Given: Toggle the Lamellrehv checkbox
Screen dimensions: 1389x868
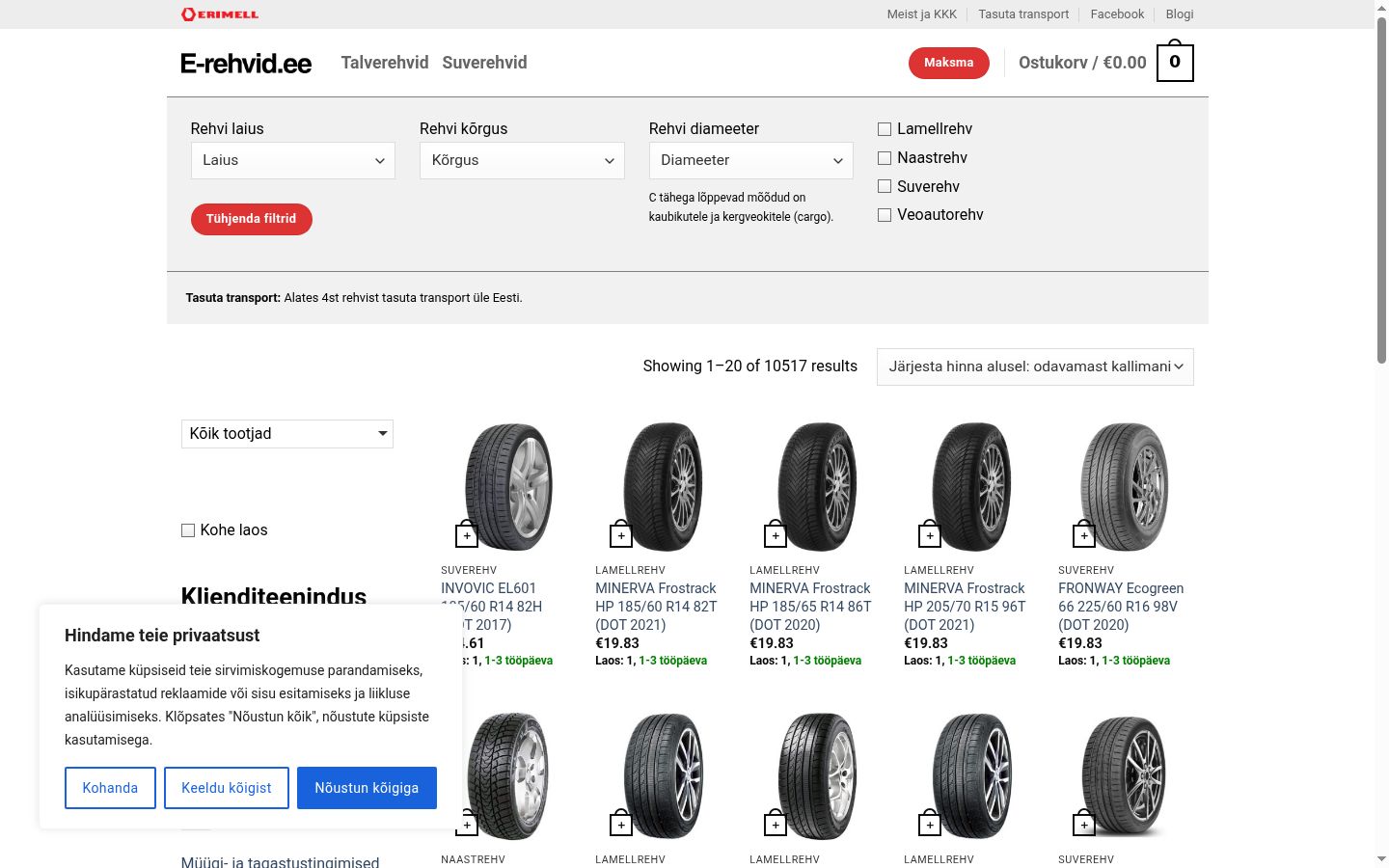Looking at the screenshot, I should tap(885, 129).
